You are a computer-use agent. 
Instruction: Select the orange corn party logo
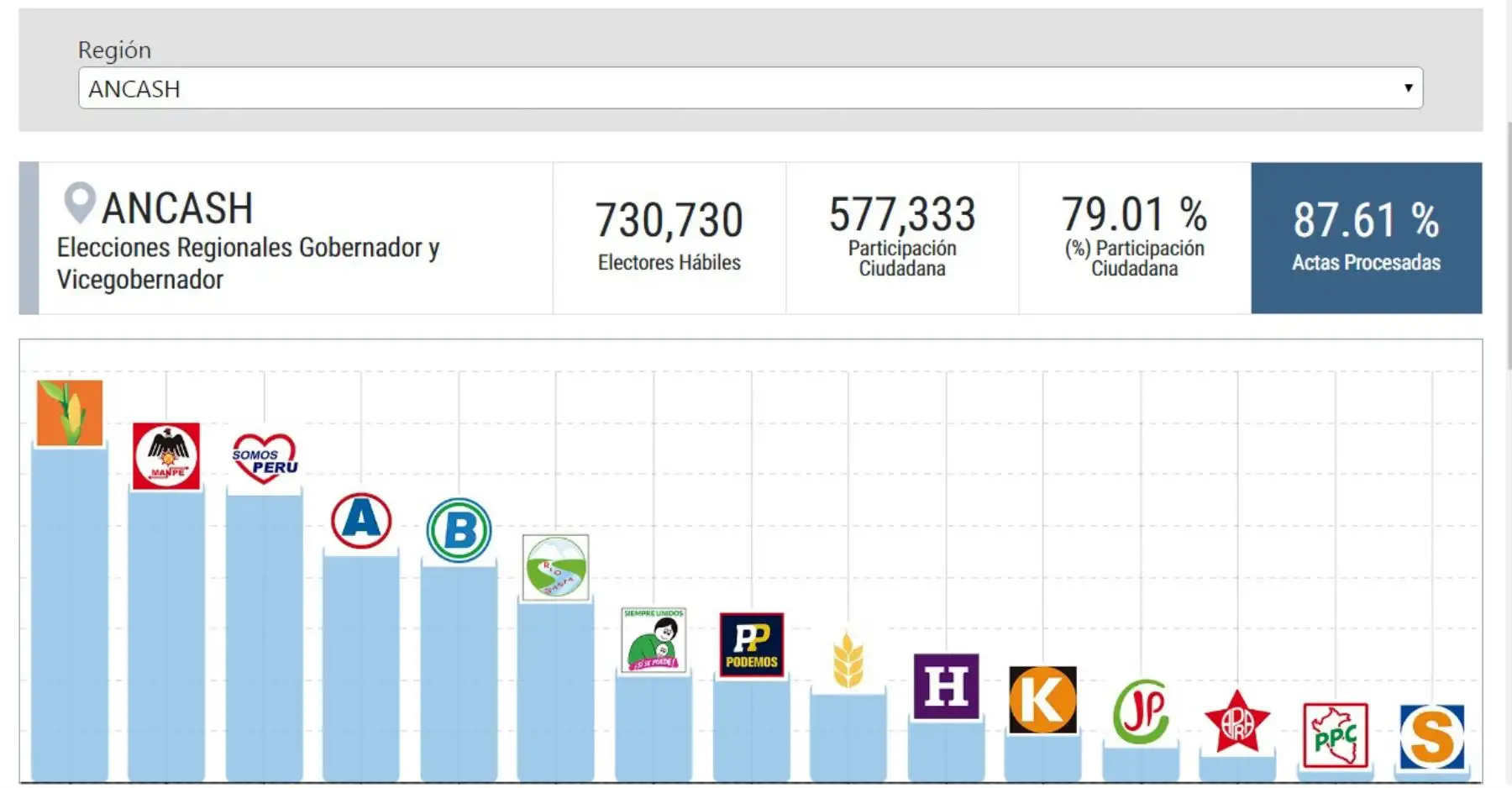tap(70, 412)
